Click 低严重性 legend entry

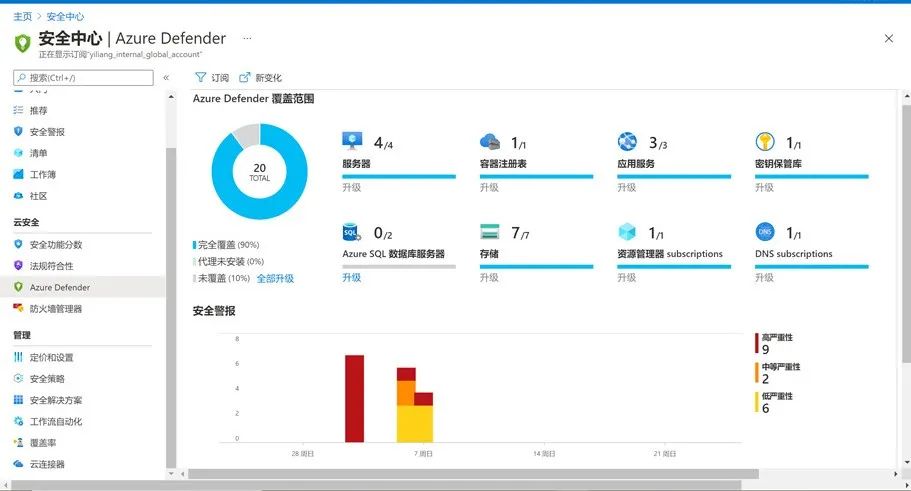click(x=774, y=402)
